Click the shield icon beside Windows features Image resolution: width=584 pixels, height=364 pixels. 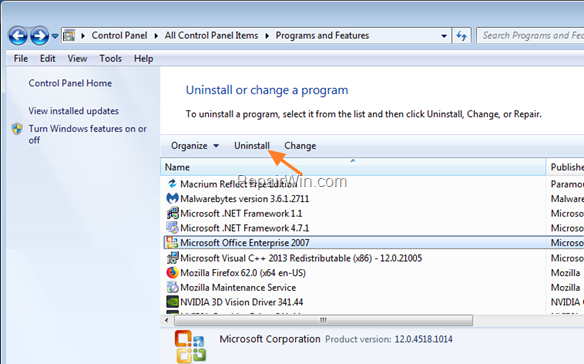click(17, 129)
